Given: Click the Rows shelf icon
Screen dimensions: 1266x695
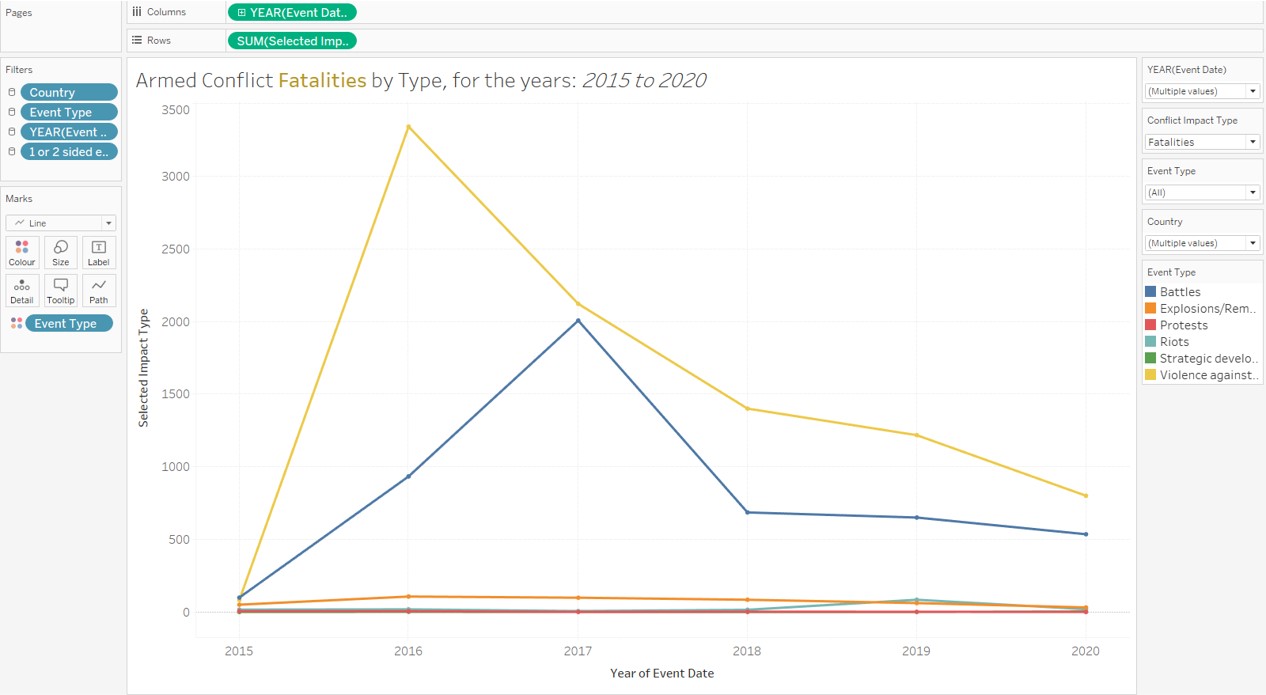Looking at the screenshot, I should [x=137, y=40].
